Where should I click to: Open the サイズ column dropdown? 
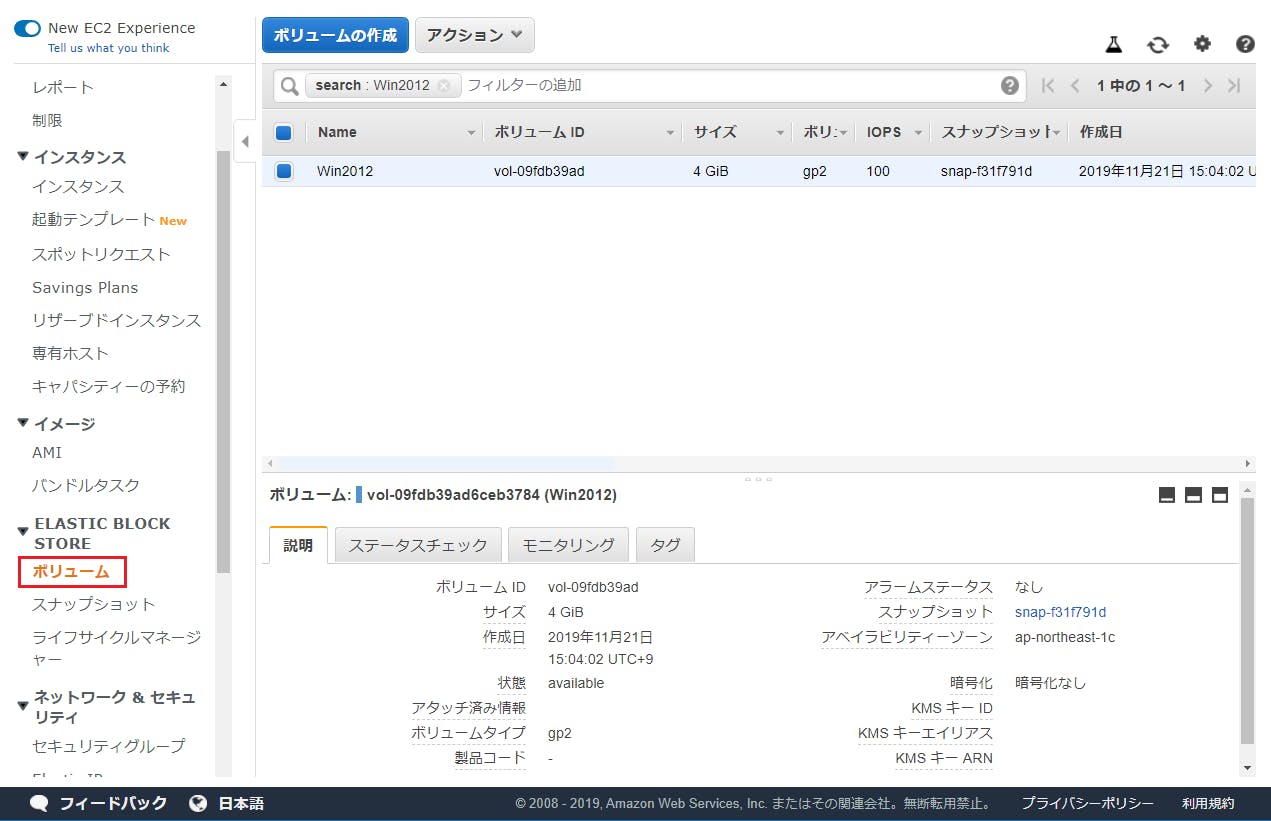[780, 133]
